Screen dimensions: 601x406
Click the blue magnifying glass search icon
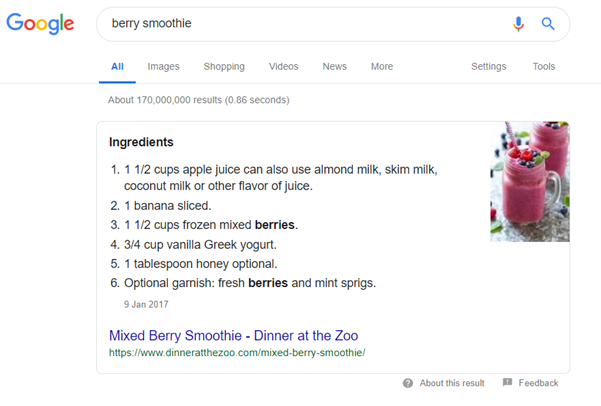coord(548,24)
